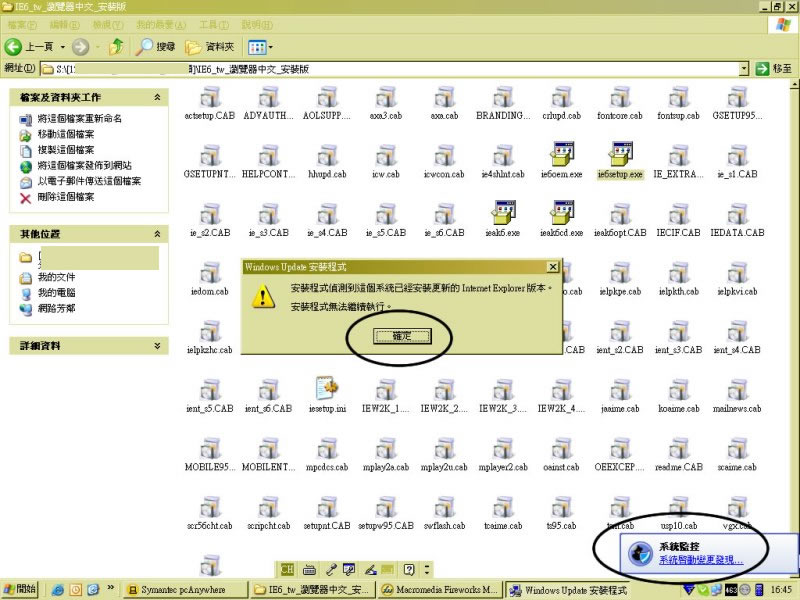
Task: Click the IME bar handwriting pen icon
Action: click(x=371, y=569)
